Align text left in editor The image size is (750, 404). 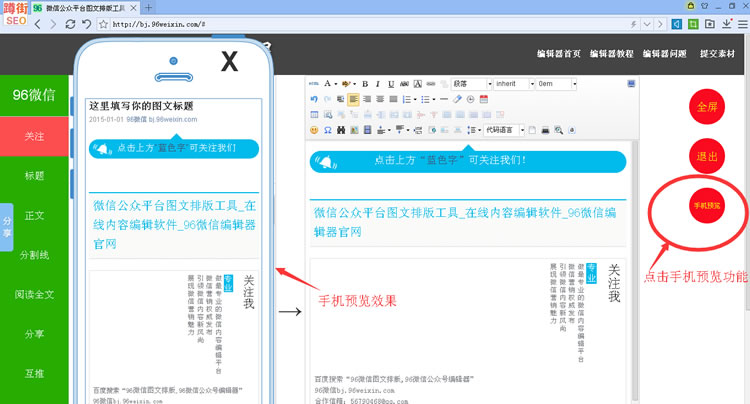click(x=354, y=99)
